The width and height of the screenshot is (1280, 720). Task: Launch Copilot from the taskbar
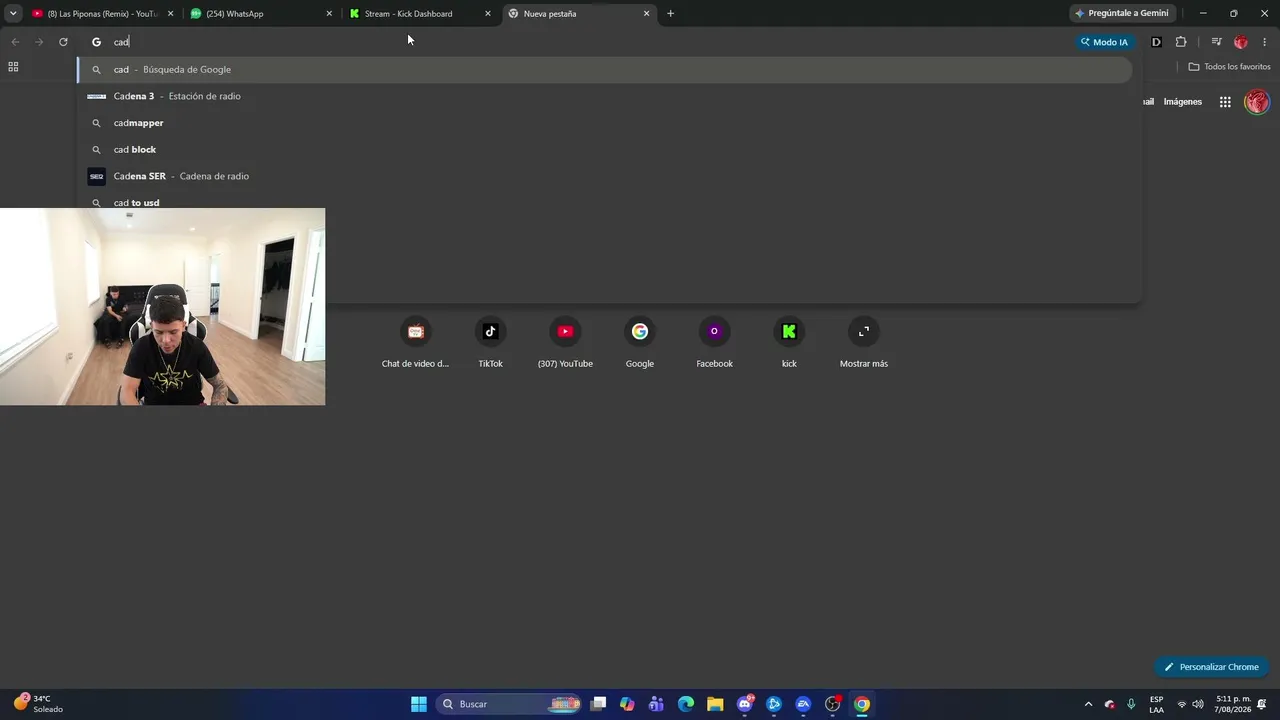(x=627, y=704)
